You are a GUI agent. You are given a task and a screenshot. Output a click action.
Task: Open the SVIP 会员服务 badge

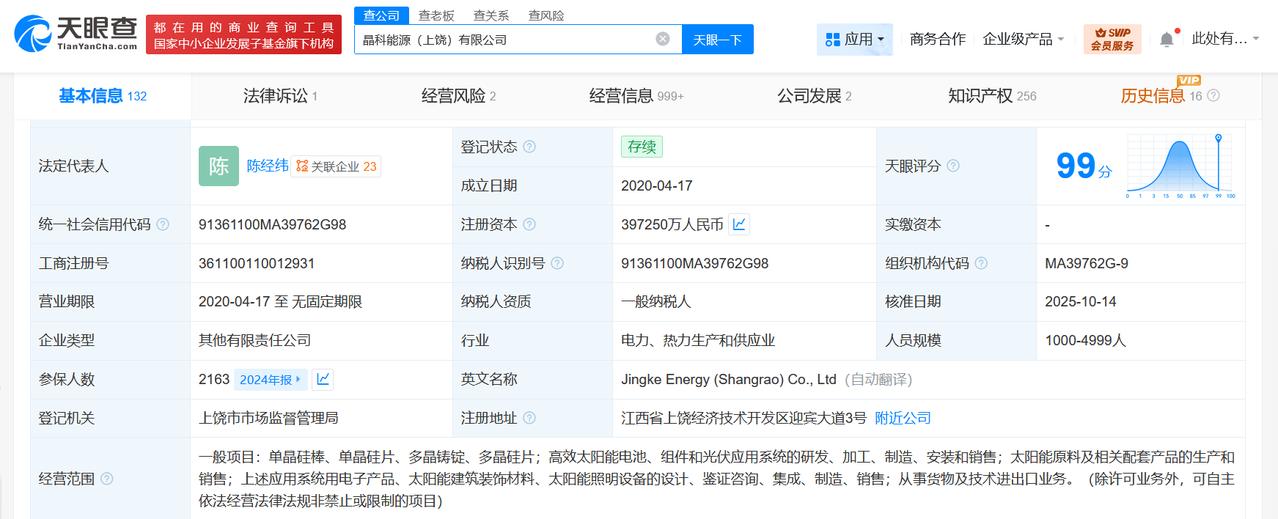click(1112, 39)
